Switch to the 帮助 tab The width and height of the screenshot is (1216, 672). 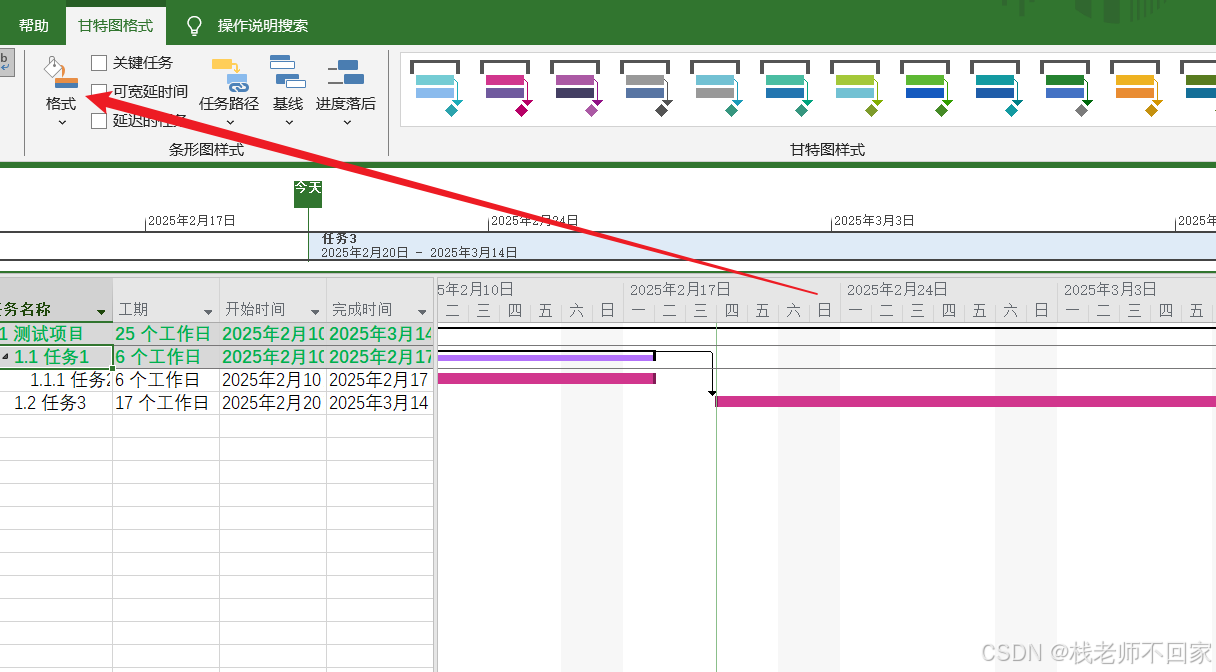33,26
